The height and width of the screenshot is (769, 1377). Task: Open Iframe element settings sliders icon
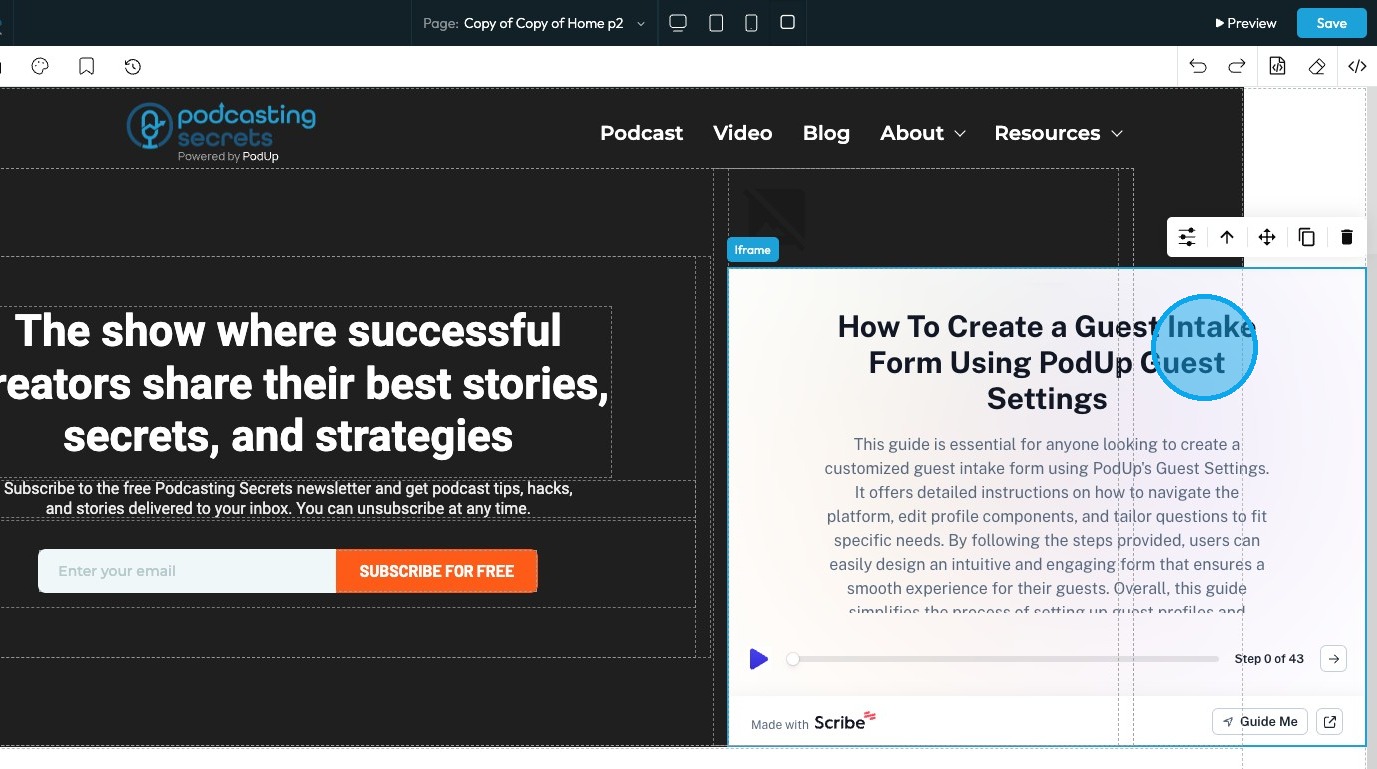coord(1187,237)
